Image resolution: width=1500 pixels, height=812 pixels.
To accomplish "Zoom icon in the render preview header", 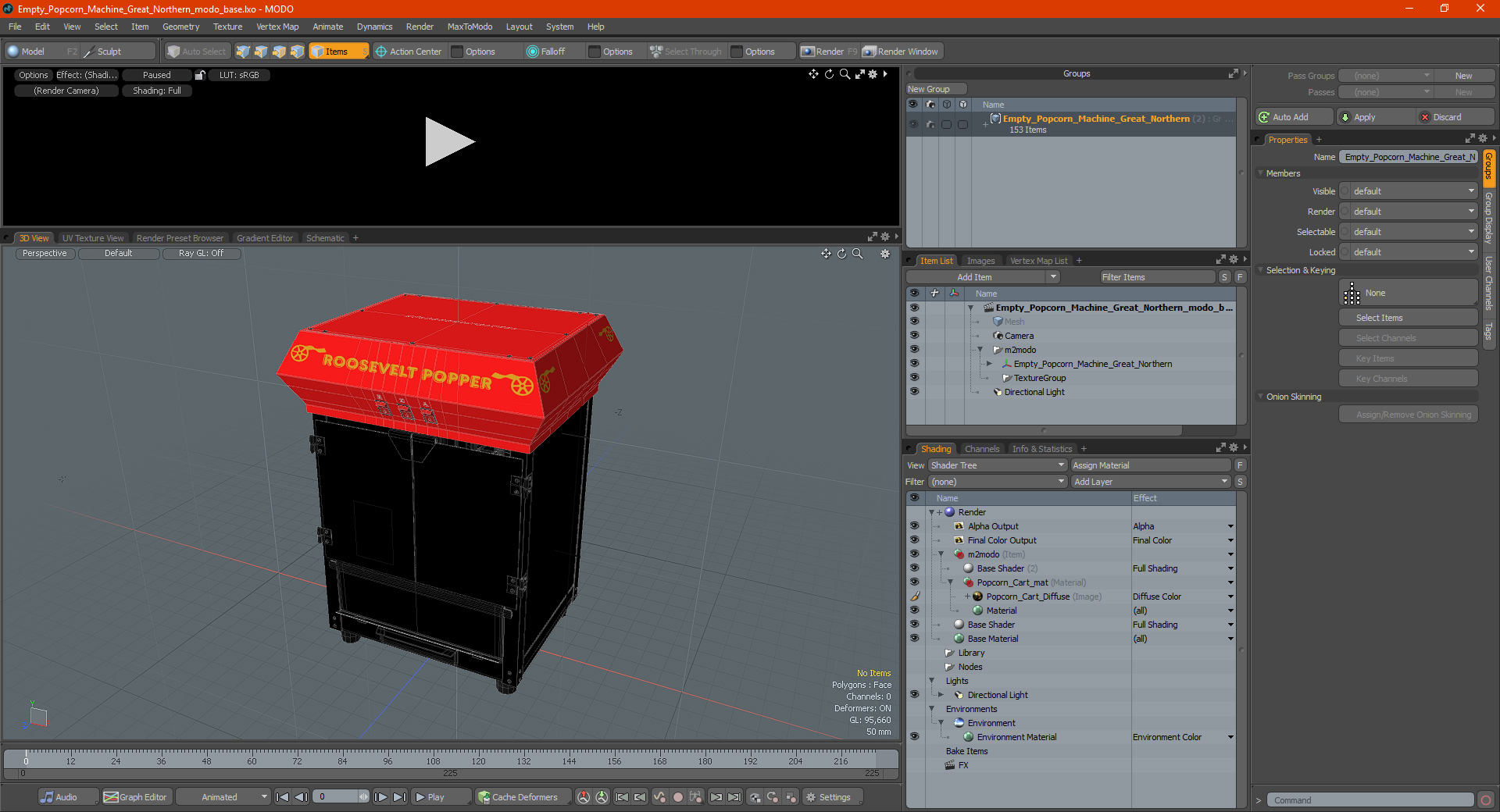I will pos(845,74).
